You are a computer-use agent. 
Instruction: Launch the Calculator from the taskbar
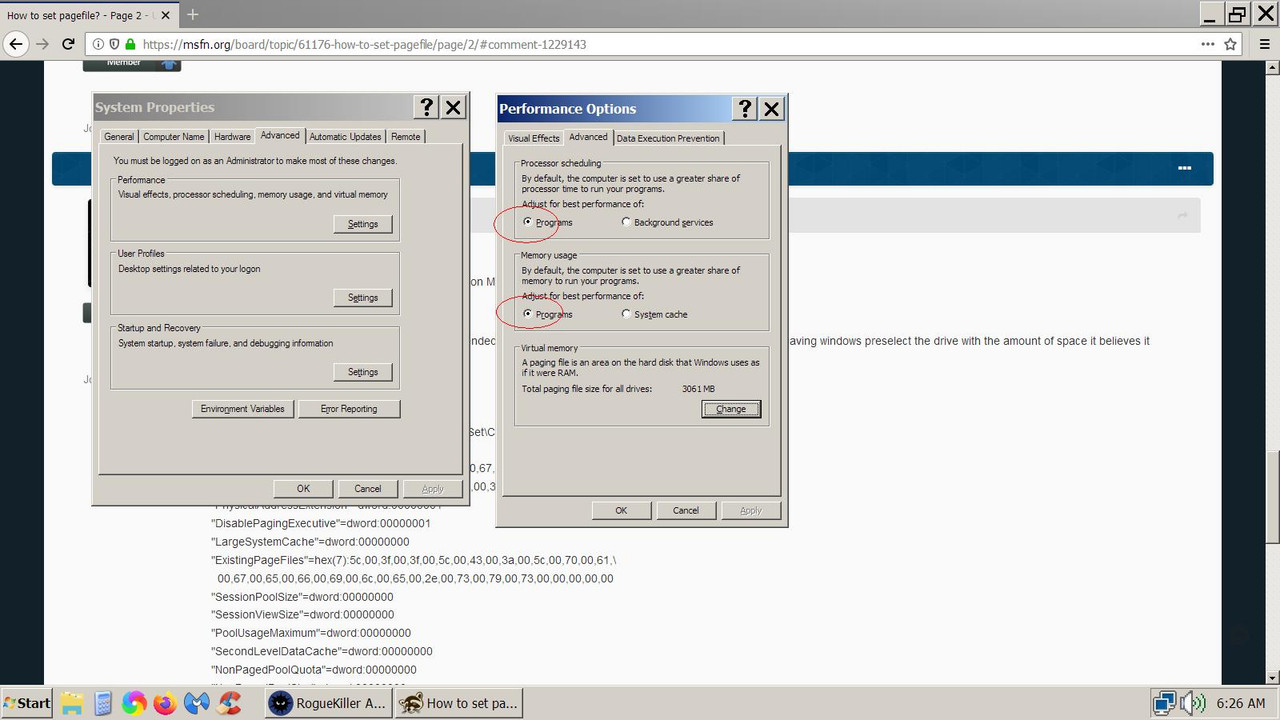pyautogui.click(x=102, y=703)
